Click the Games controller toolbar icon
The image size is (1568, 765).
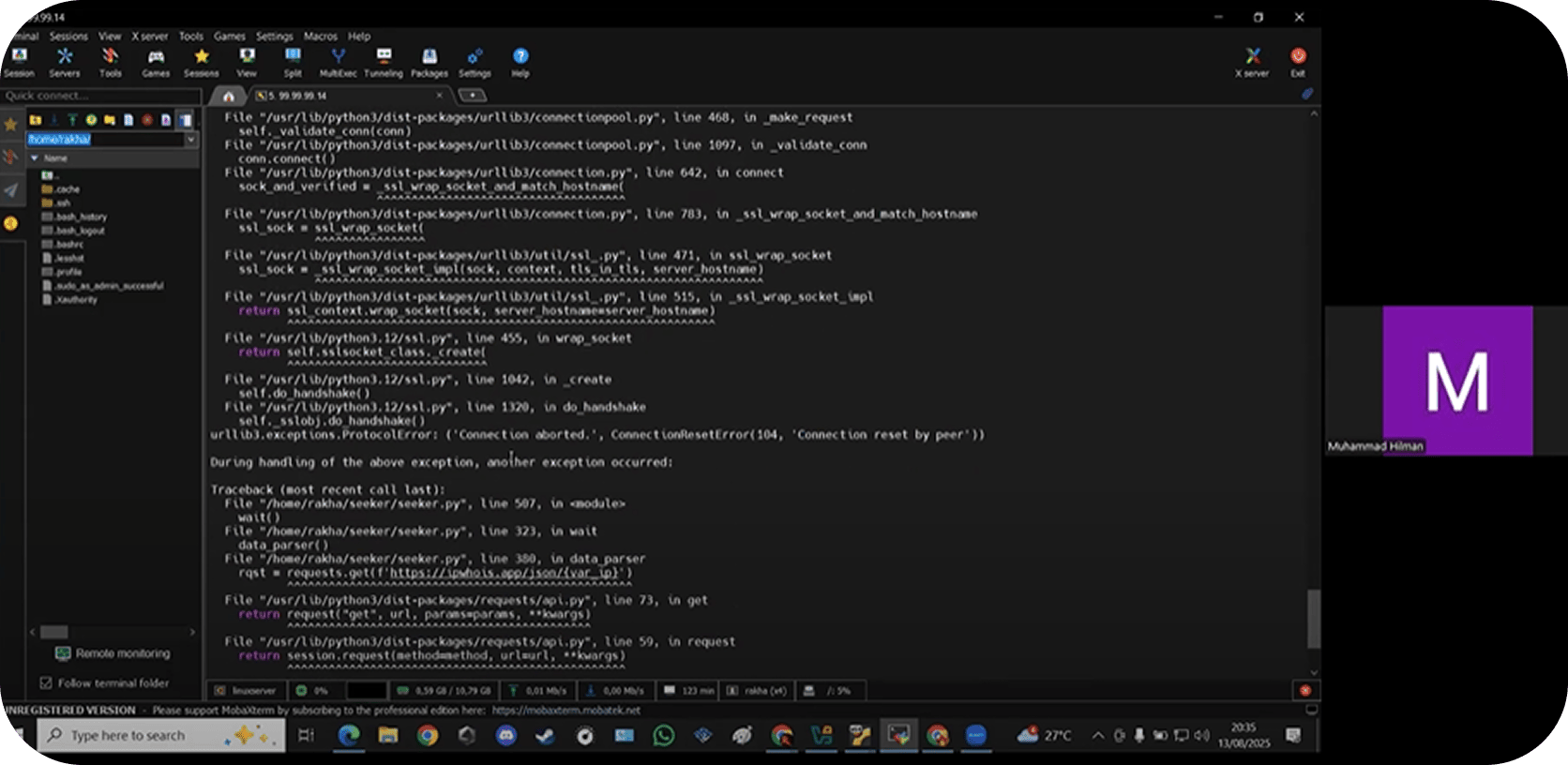point(156,62)
